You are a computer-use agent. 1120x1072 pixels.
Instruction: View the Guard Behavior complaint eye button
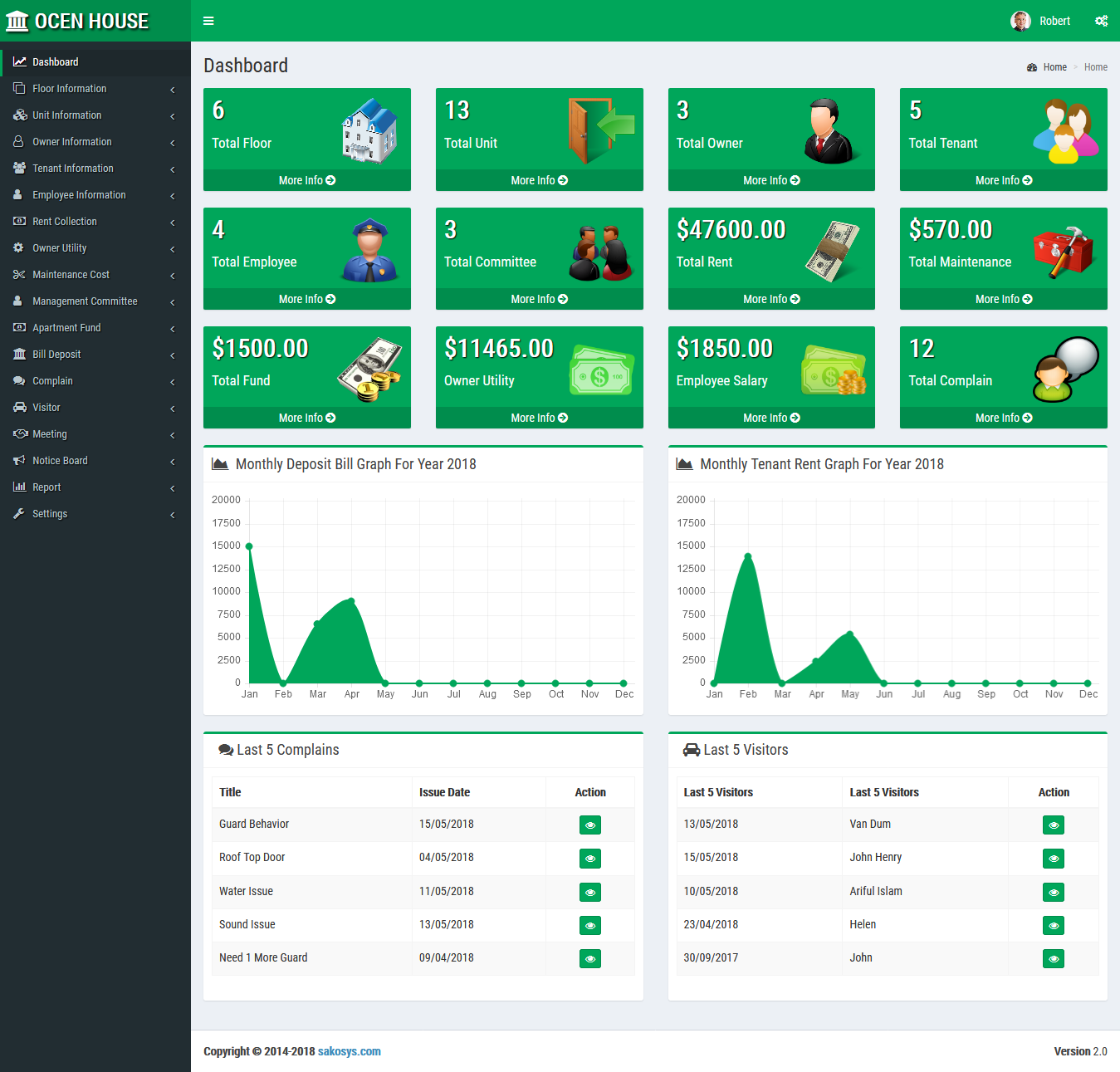589,825
